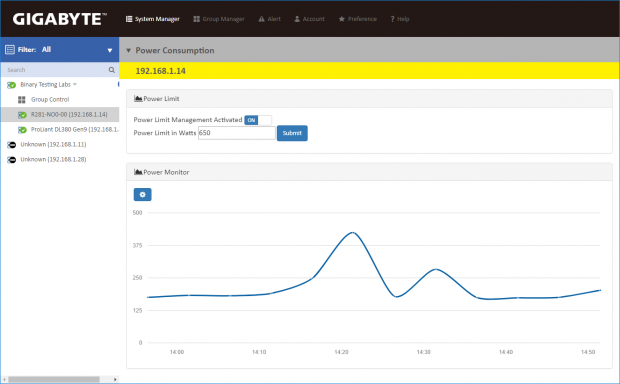Click the 500 y-axis label
Image resolution: width=620 pixels, height=384 pixels.
click(x=137, y=213)
